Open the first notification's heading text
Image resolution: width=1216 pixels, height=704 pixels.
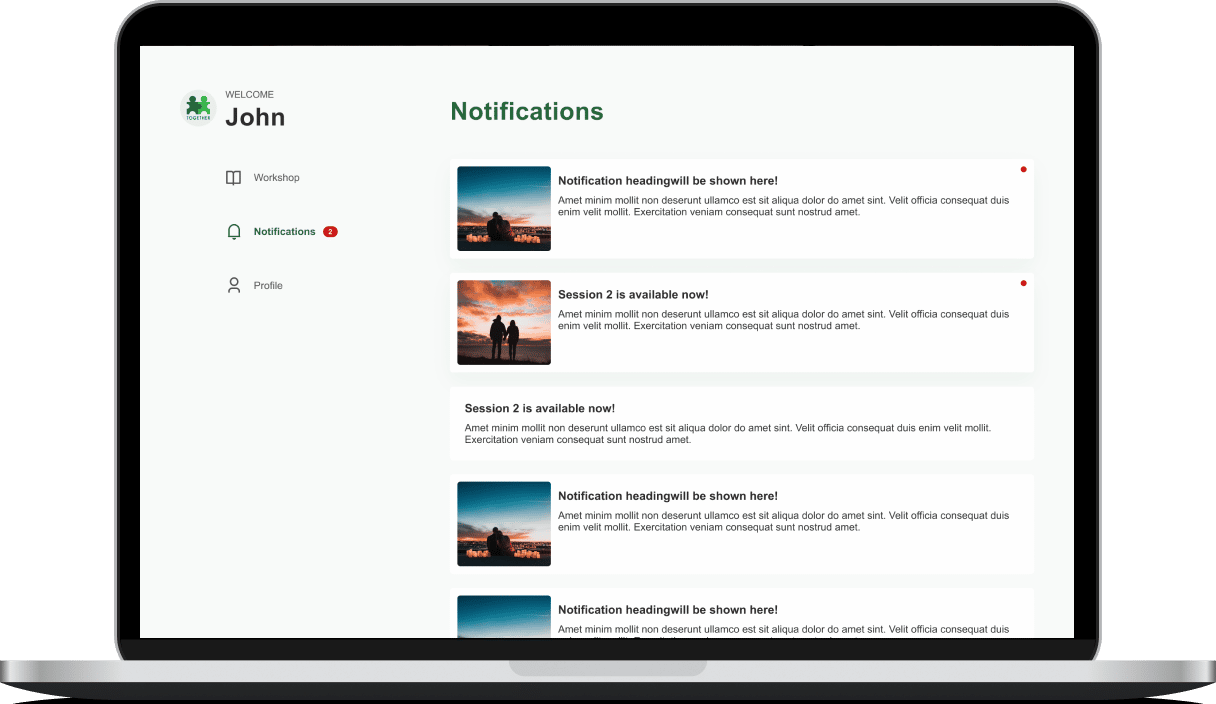[667, 181]
